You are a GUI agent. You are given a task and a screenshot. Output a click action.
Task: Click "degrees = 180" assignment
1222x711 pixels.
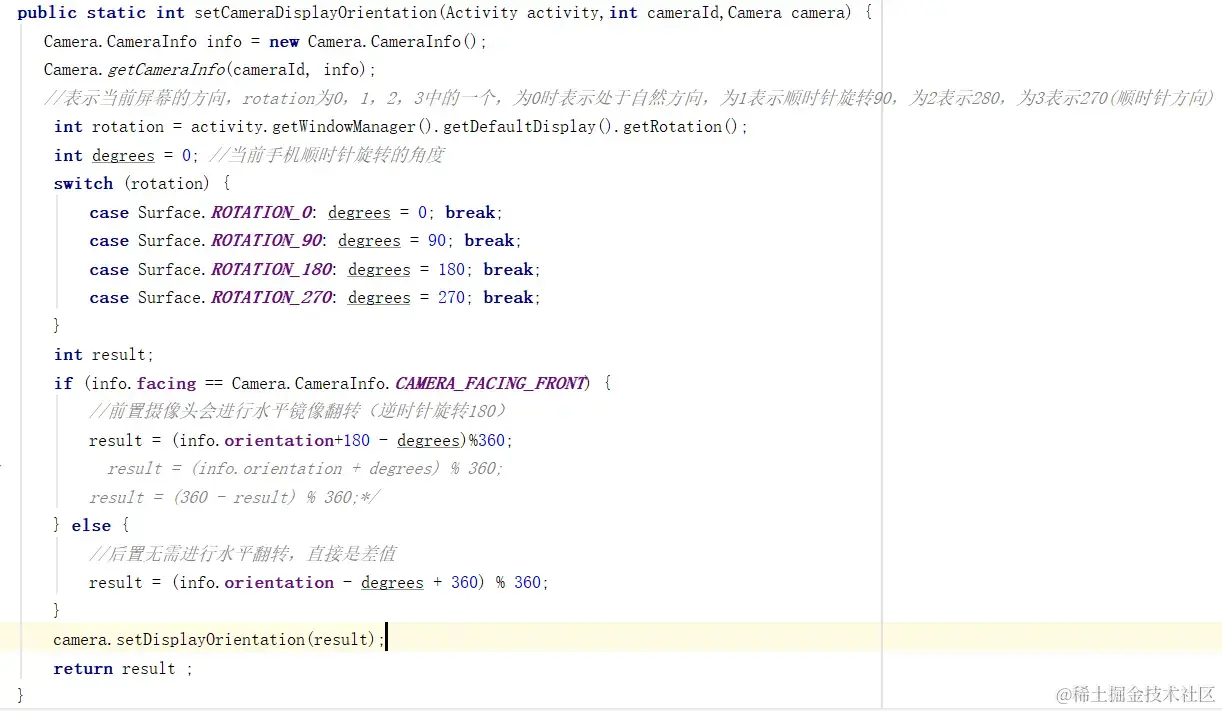click(406, 269)
